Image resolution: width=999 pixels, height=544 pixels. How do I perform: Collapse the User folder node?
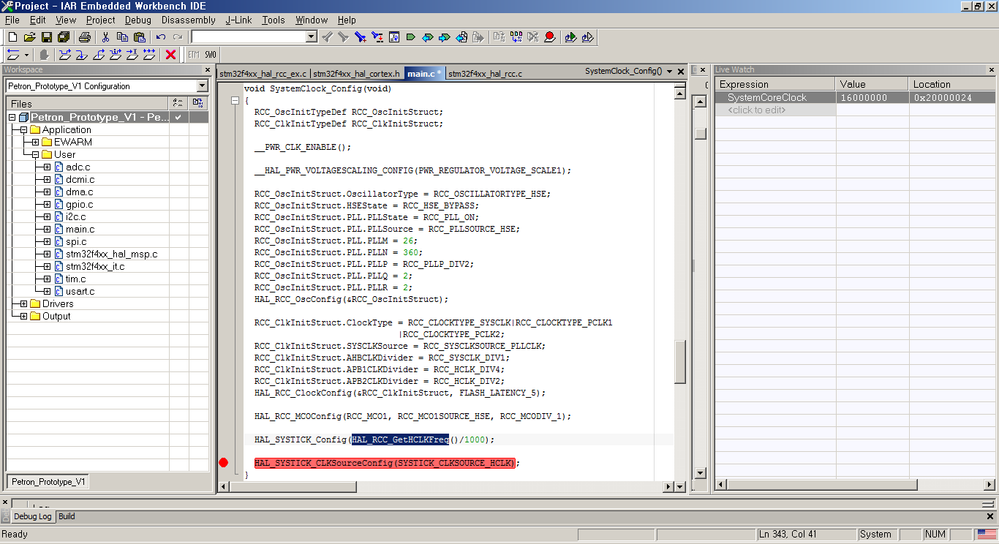[36, 155]
